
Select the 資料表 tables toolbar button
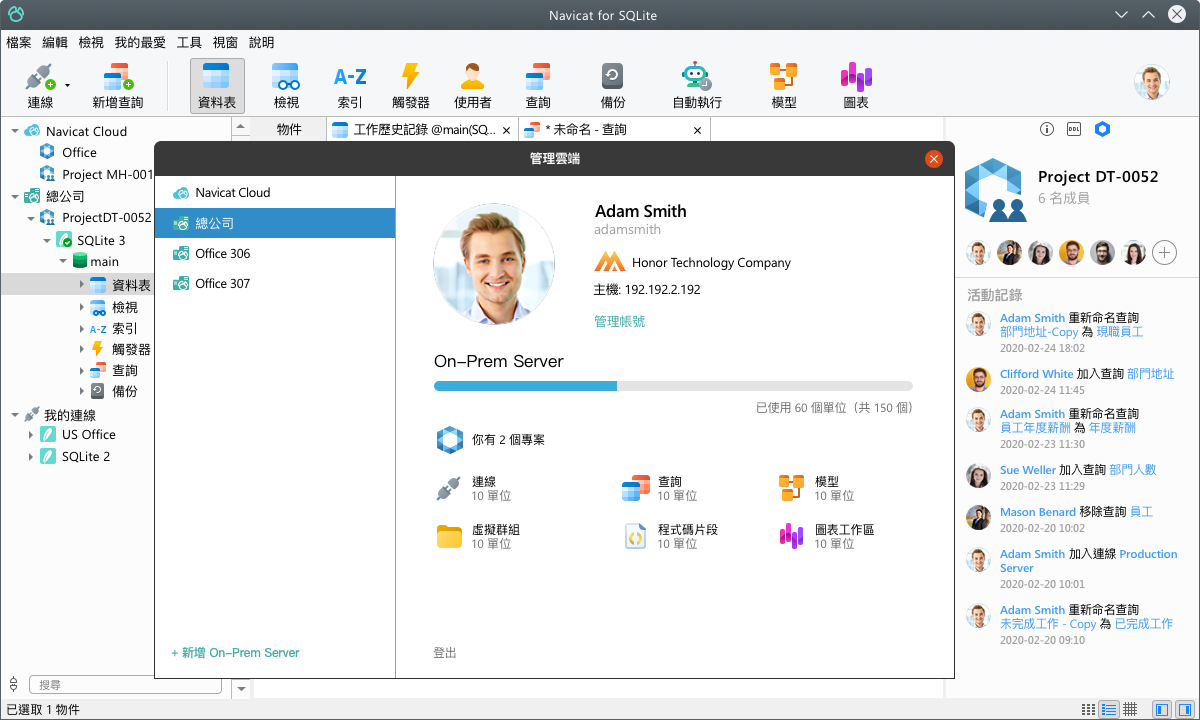point(217,85)
